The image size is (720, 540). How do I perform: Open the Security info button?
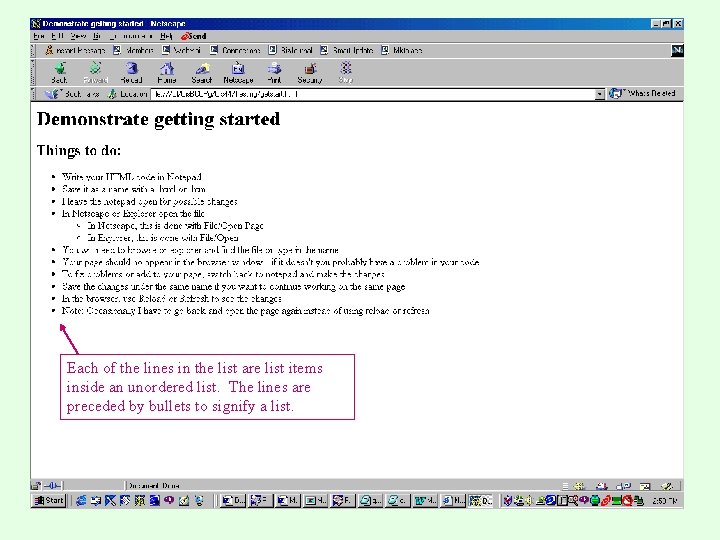tap(310, 73)
